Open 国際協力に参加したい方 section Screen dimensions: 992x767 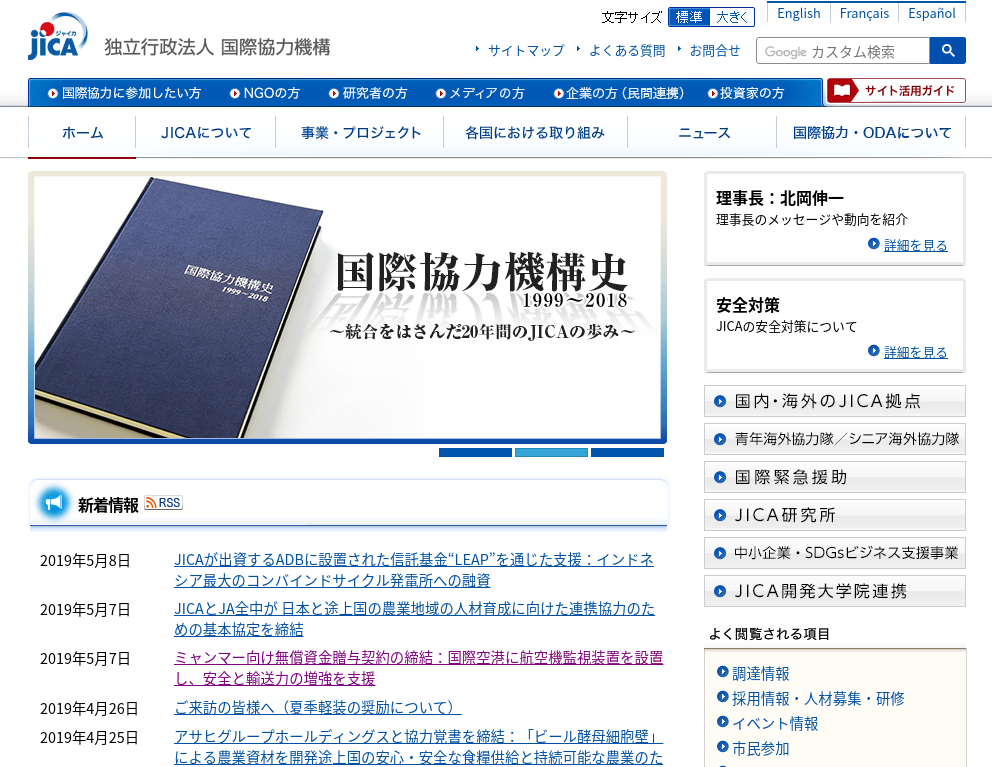pos(125,93)
